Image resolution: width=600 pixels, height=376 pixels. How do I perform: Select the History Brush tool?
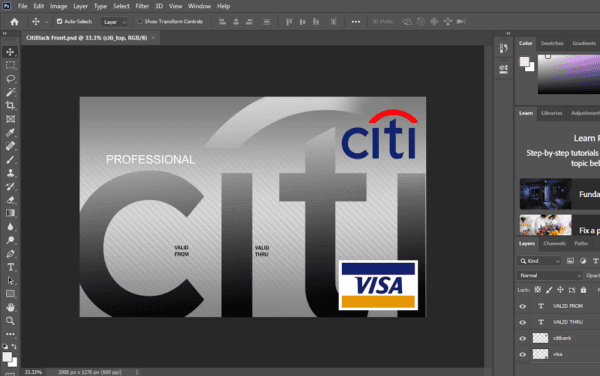click(x=10, y=186)
